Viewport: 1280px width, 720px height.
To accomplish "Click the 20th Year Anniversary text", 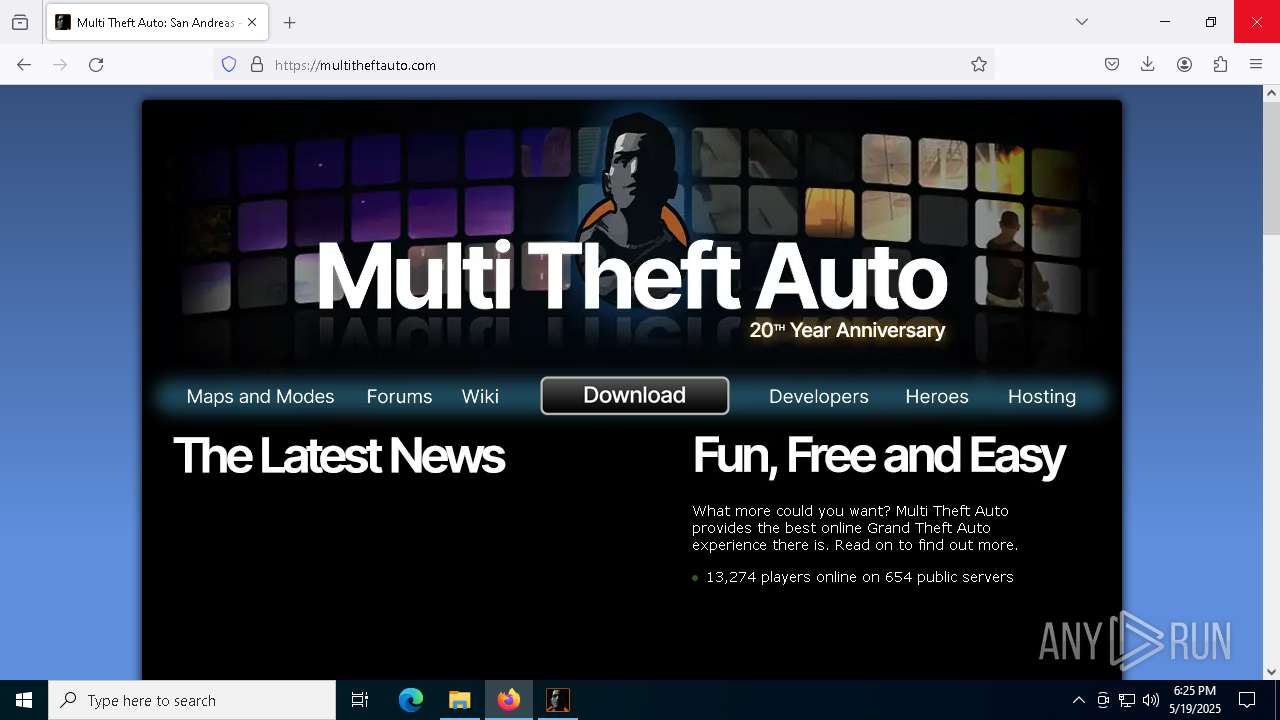I will [847, 330].
